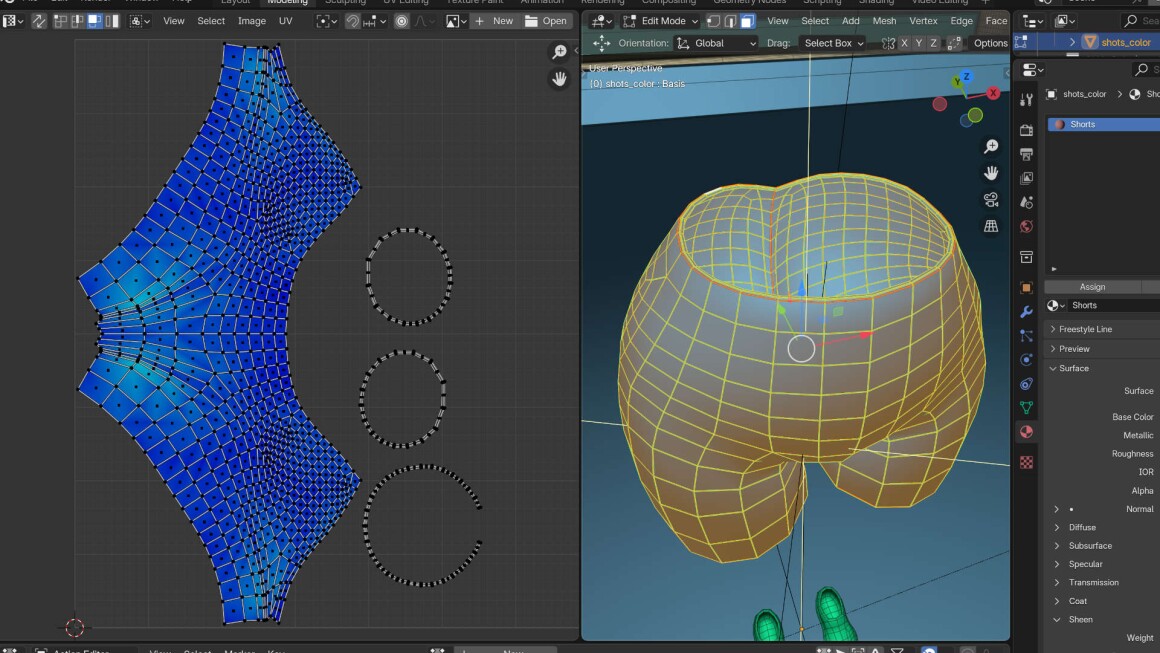Click Open to load an image
Viewport: 1160px width, 653px height.
[x=546, y=21]
